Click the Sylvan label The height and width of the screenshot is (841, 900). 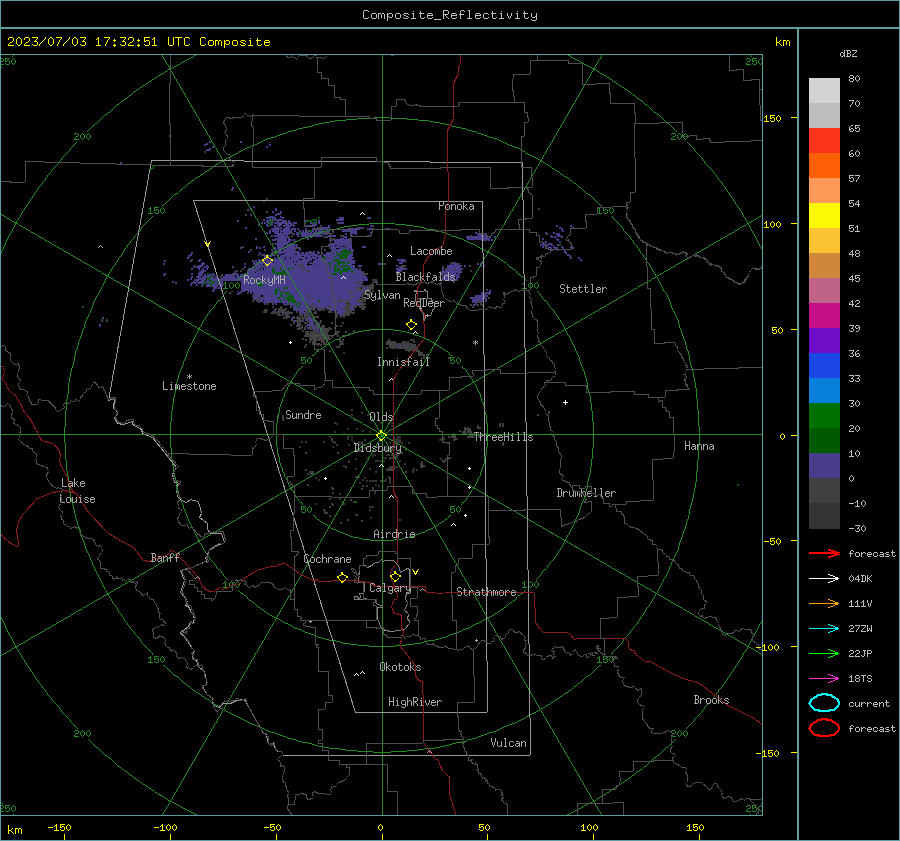[382, 295]
